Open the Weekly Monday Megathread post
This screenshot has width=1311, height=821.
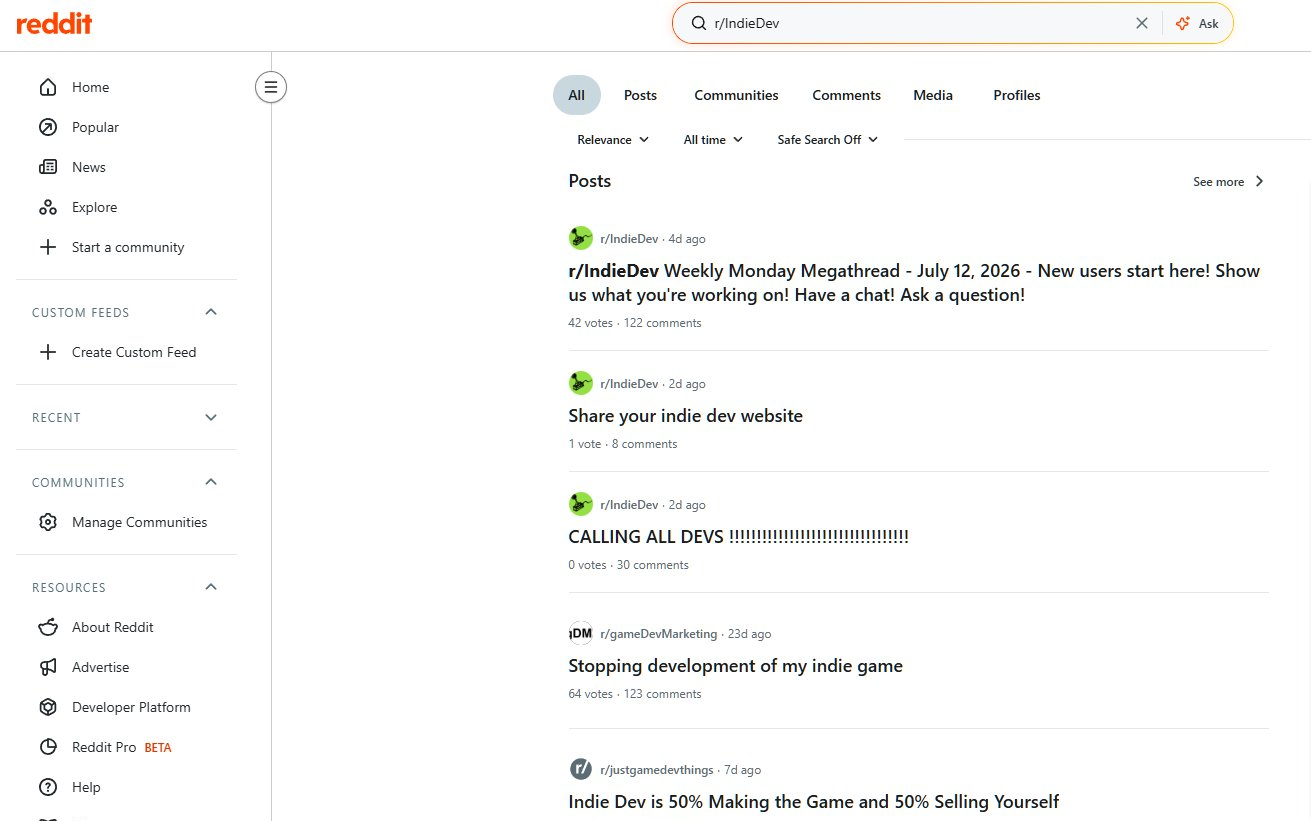coord(914,283)
